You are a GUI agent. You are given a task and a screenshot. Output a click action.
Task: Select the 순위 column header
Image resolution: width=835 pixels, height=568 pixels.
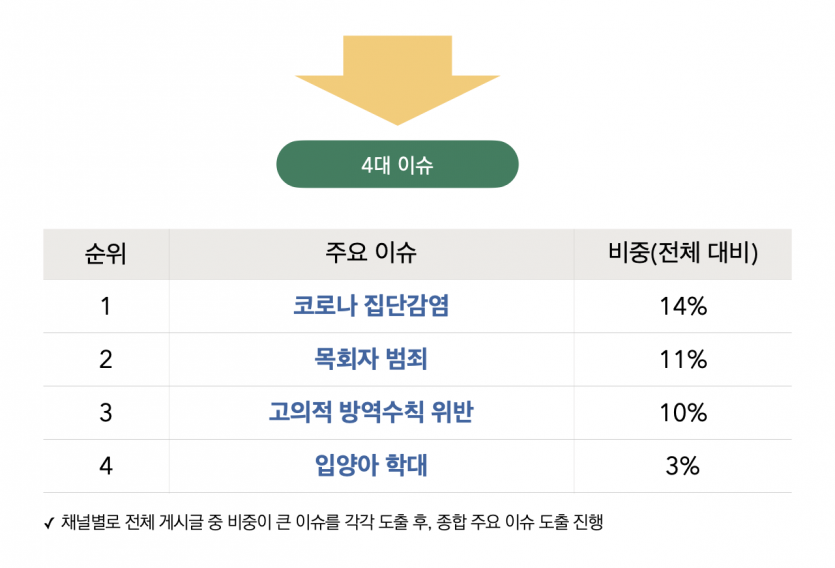(x=106, y=254)
